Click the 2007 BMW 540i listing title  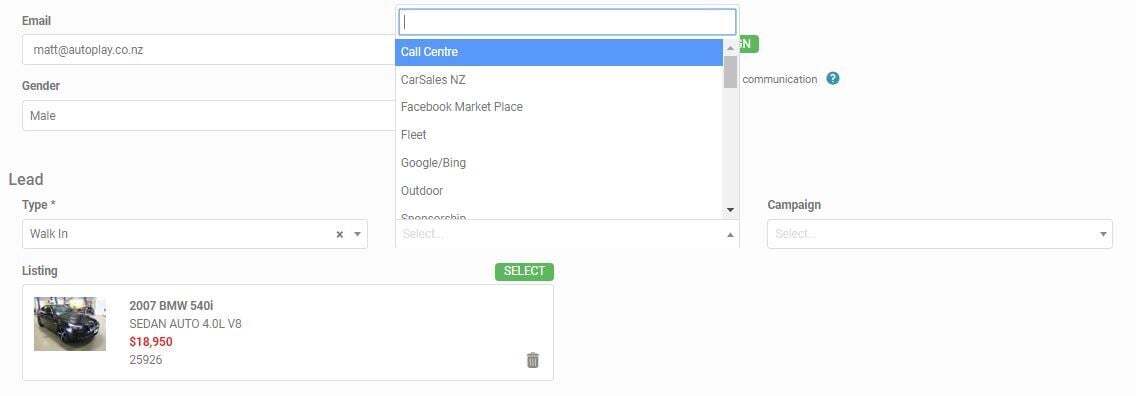pos(171,306)
